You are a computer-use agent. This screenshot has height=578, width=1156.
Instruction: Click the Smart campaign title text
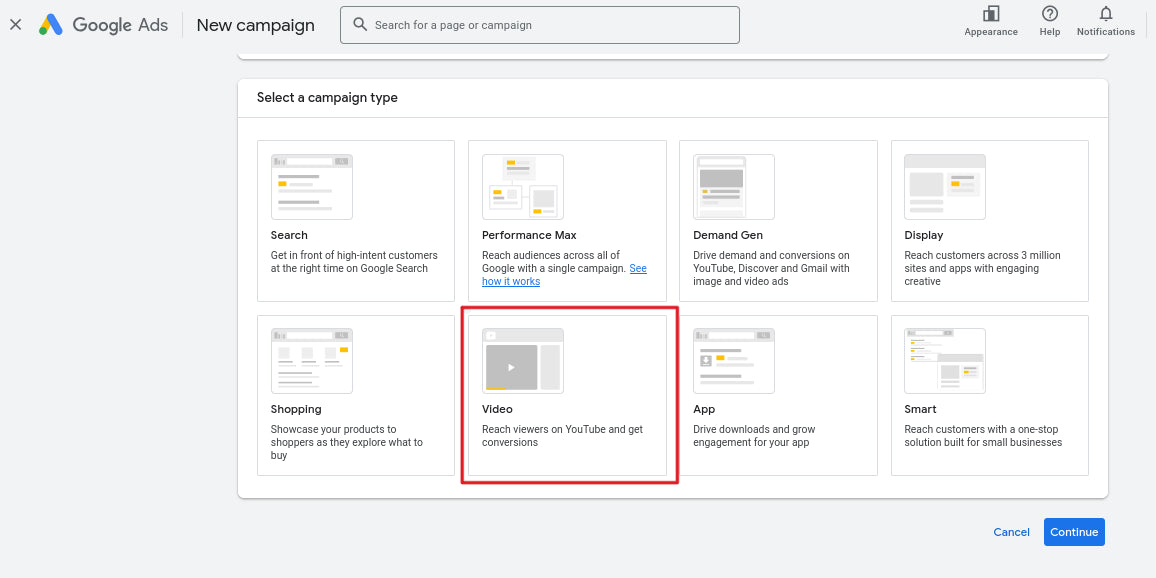click(920, 409)
